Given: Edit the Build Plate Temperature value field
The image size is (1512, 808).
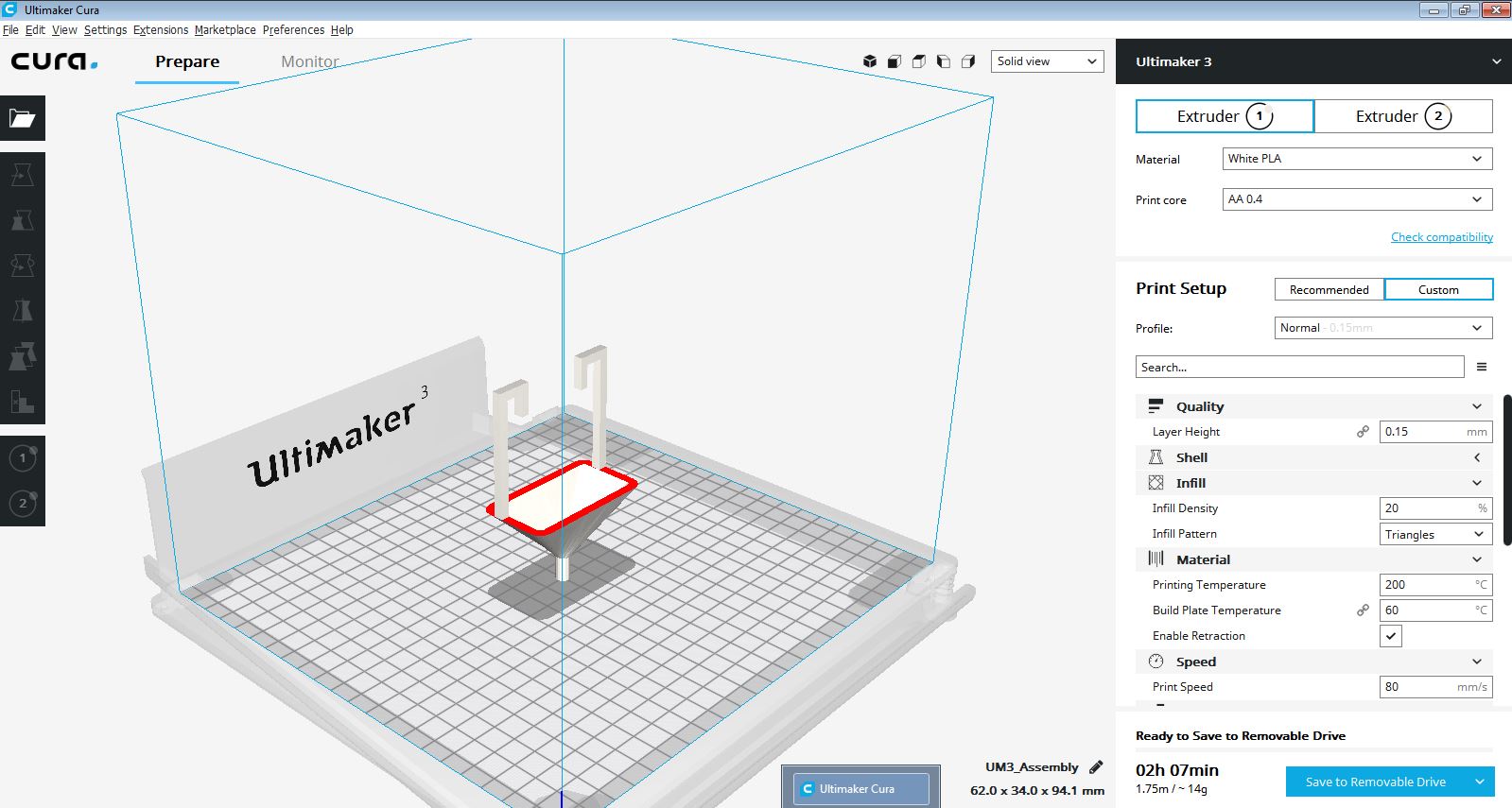Looking at the screenshot, I should [1435, 610].
